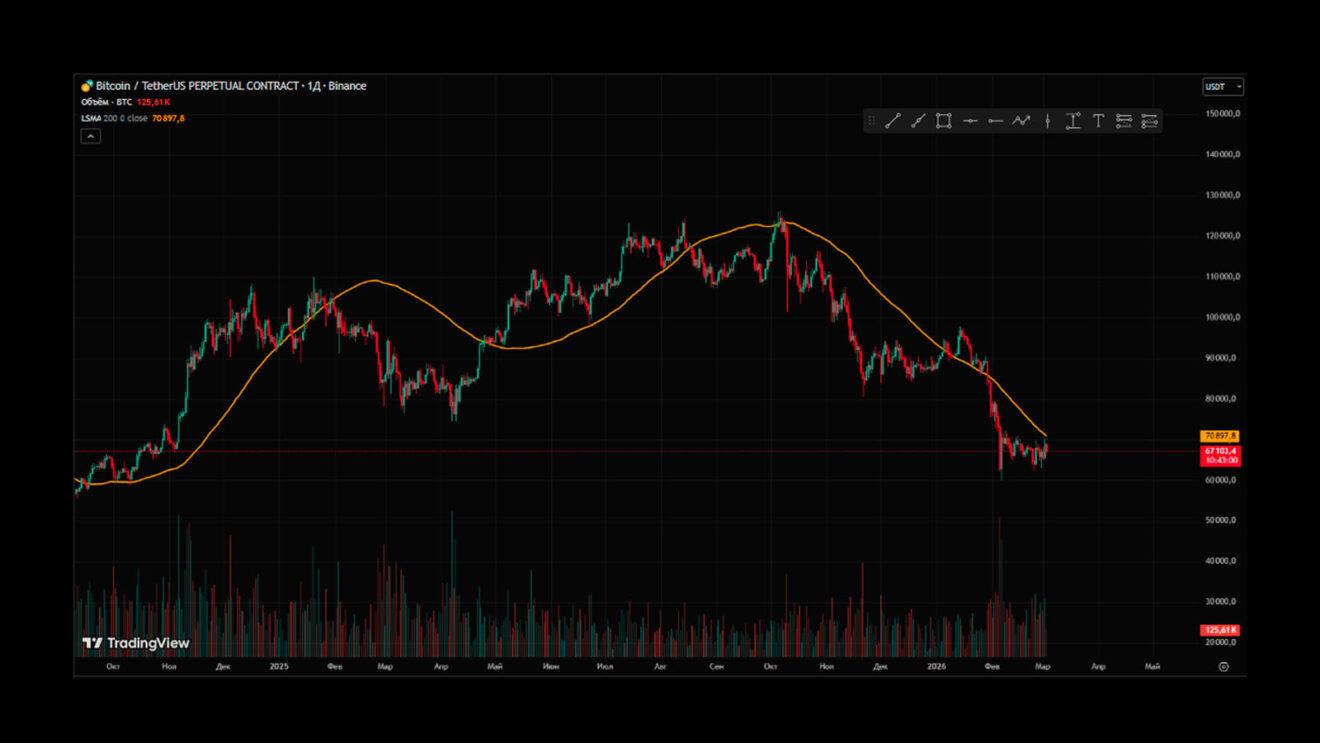Grab the drawing toolbar drag handle
This screenshot has width=1320, height=743.
(x=871, y=121)
